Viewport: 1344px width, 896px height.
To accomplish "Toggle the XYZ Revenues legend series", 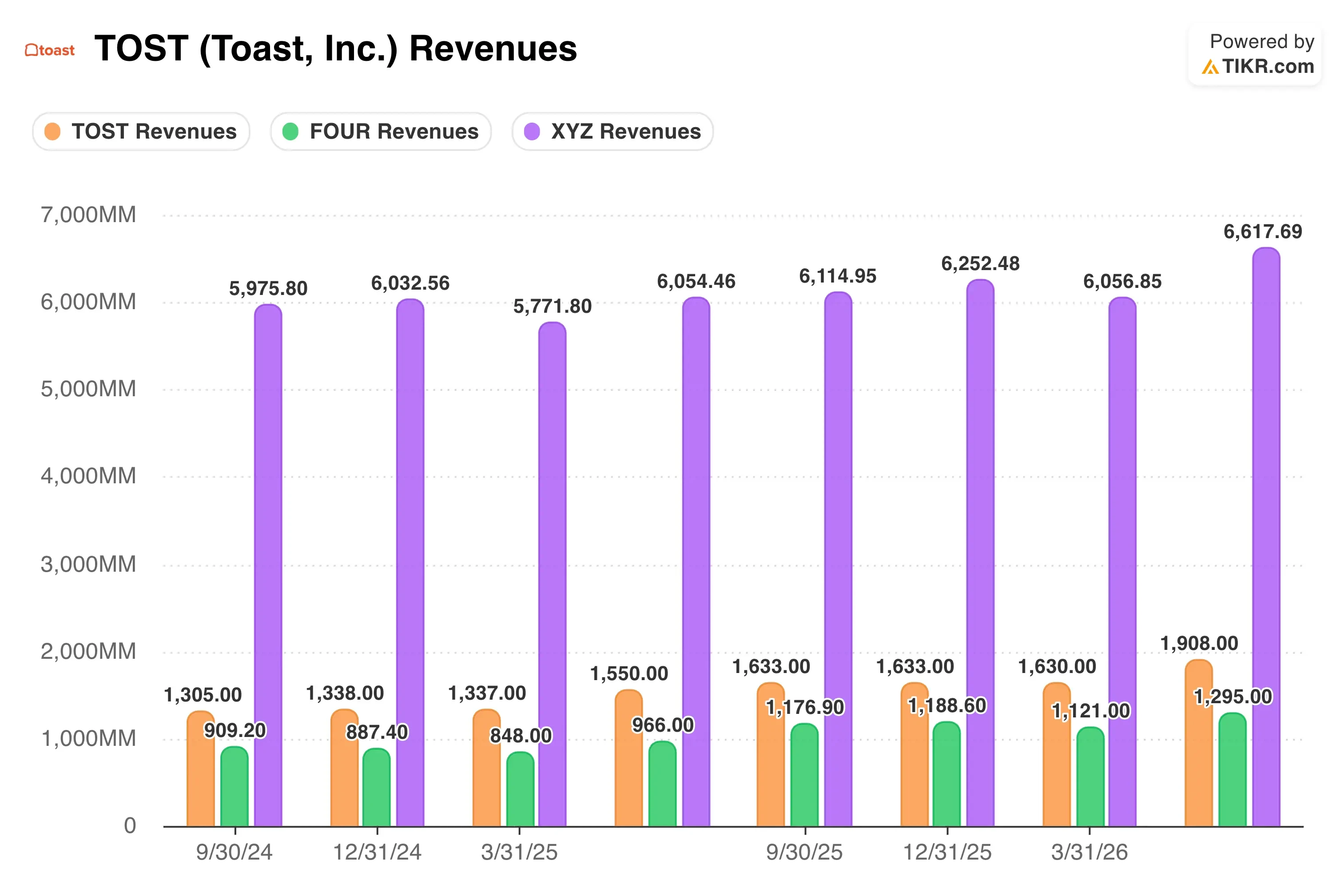I will coord(612,131).
